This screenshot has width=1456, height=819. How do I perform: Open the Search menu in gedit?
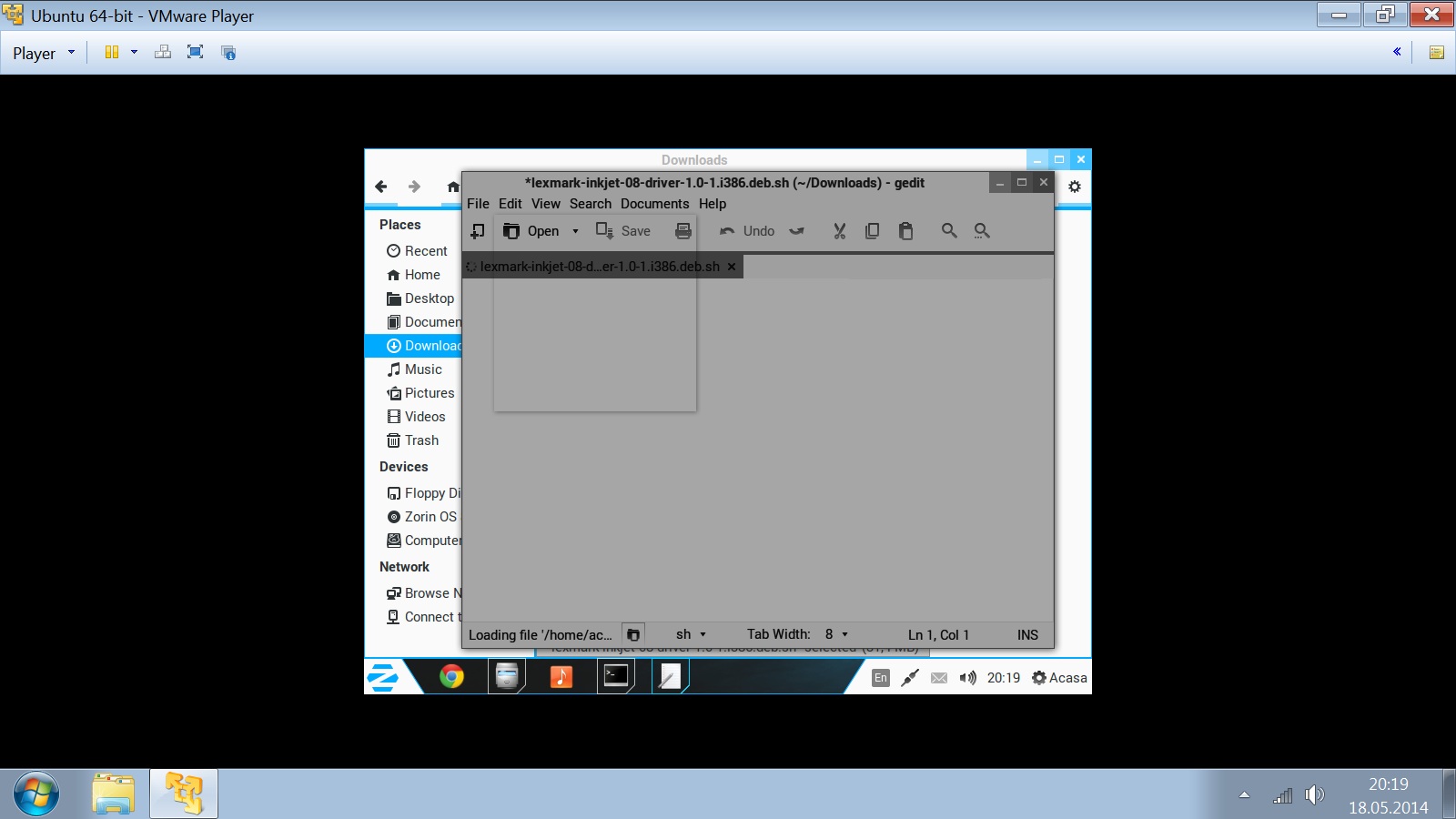point(590,204)
